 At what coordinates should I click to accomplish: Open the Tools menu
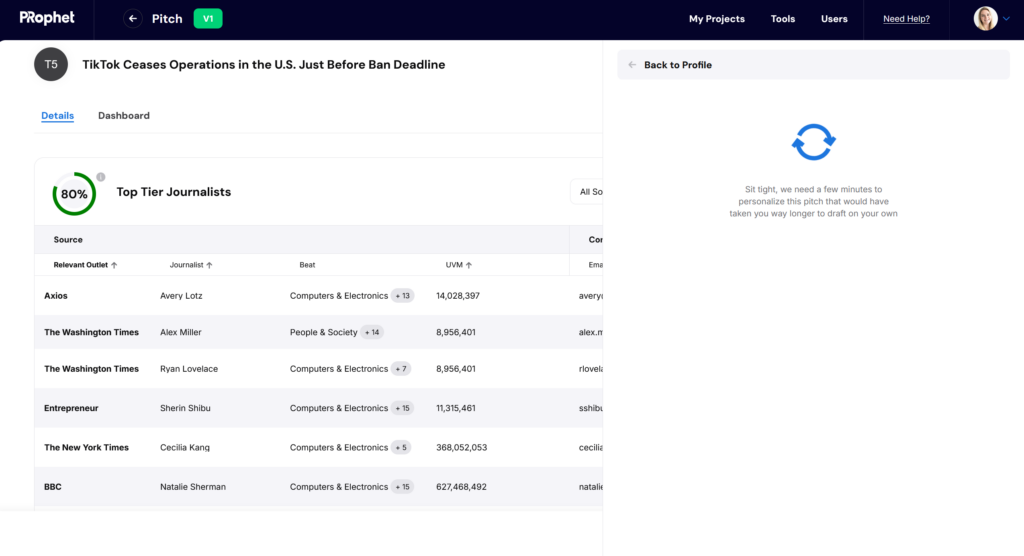[782, 19]
